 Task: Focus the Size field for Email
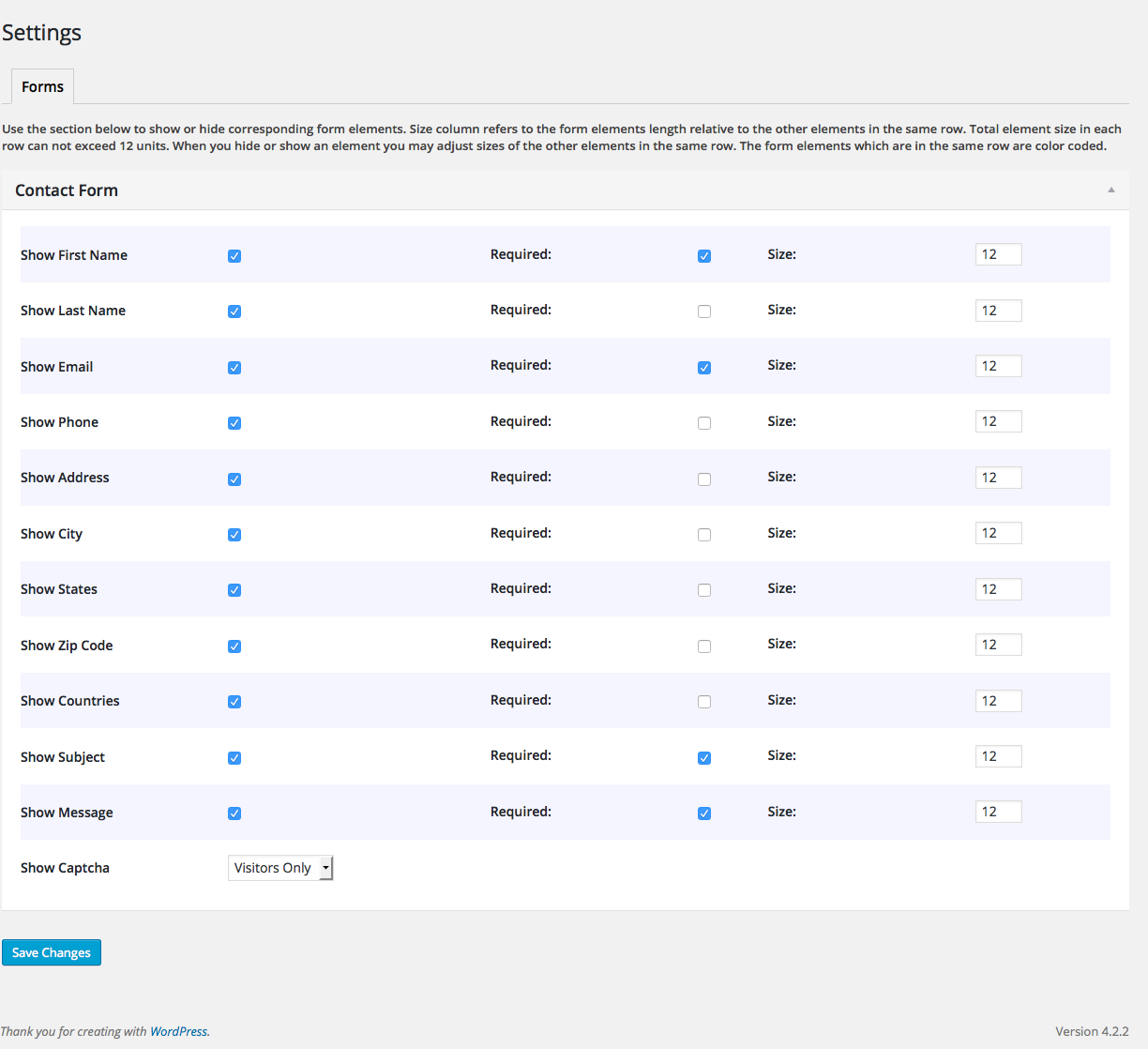click(x=998, y=366)
